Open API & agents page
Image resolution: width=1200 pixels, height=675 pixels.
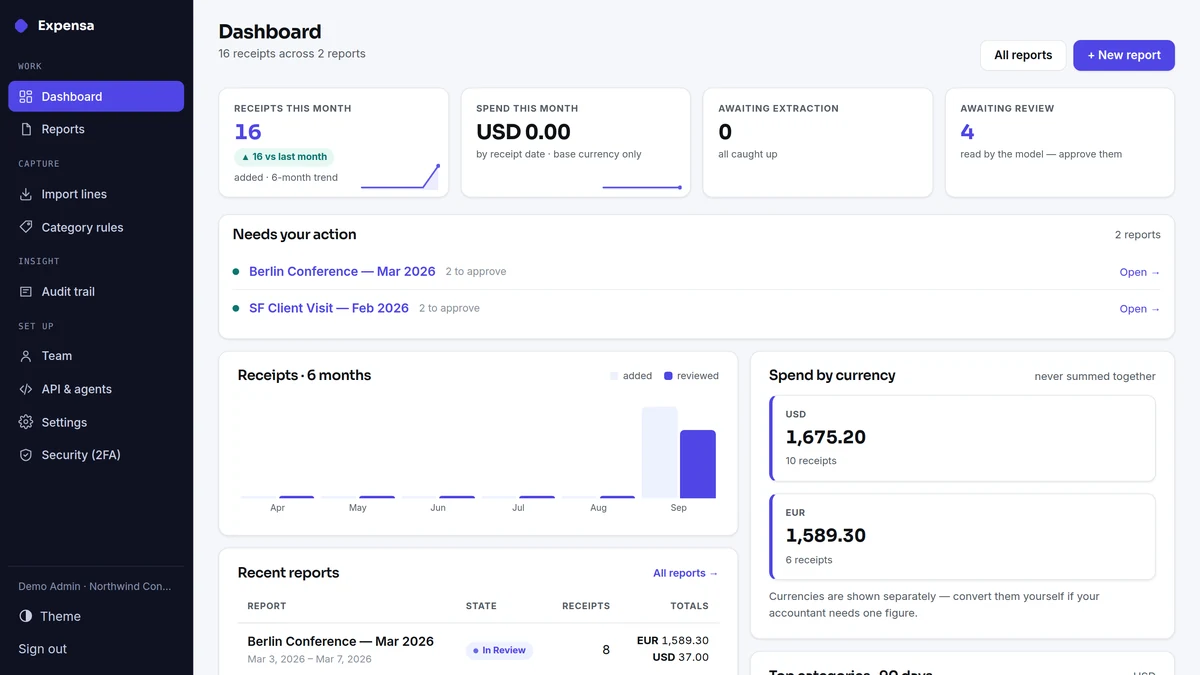click(x=96, y=389)
